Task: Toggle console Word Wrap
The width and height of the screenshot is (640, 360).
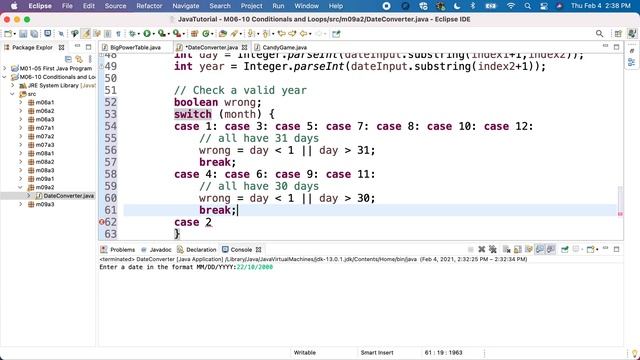Action: (x=529, y=249)
